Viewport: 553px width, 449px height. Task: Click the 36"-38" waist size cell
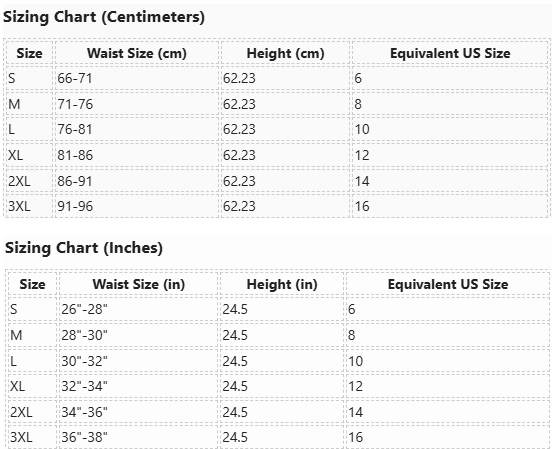pos(139,437)
